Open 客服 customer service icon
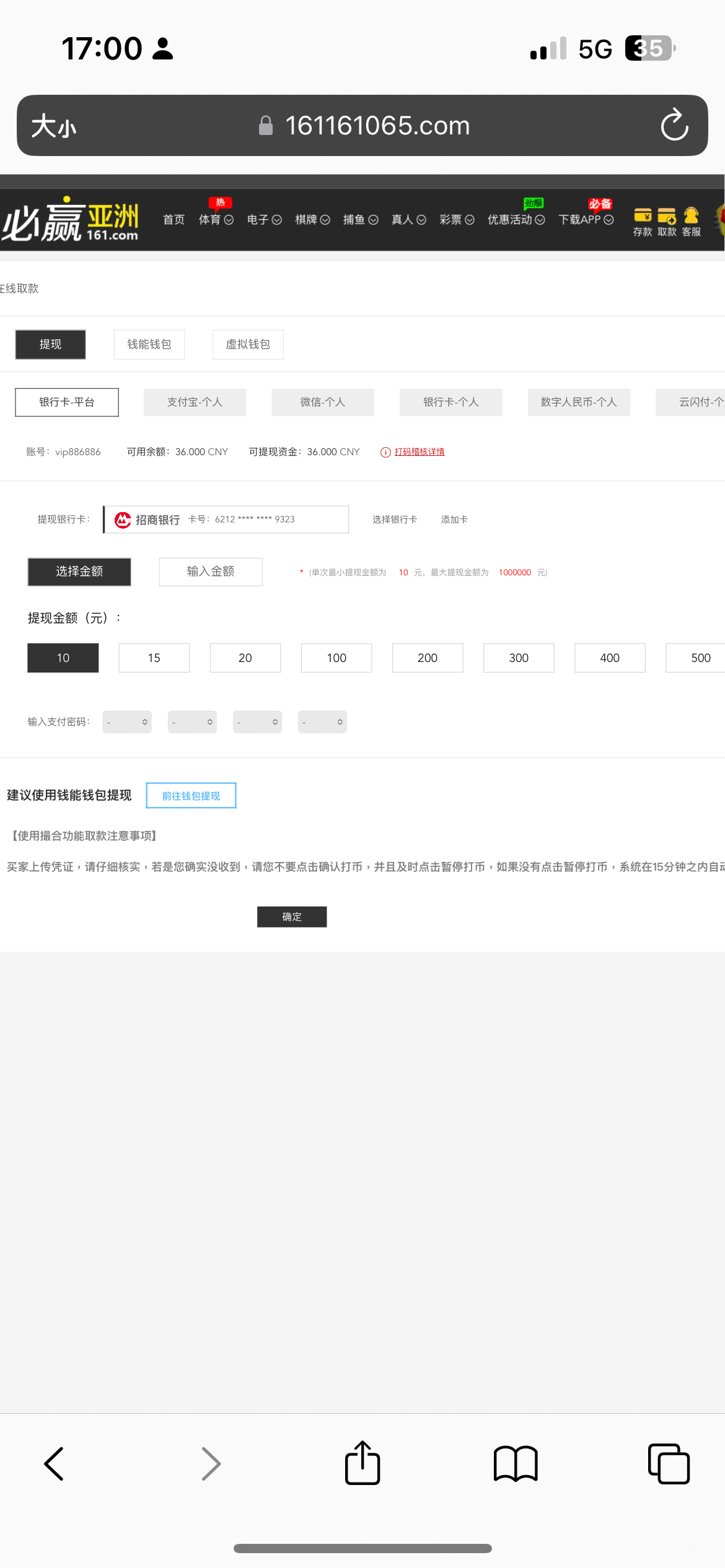Screen dimensions: 725x1568 [x=691, y=222]
